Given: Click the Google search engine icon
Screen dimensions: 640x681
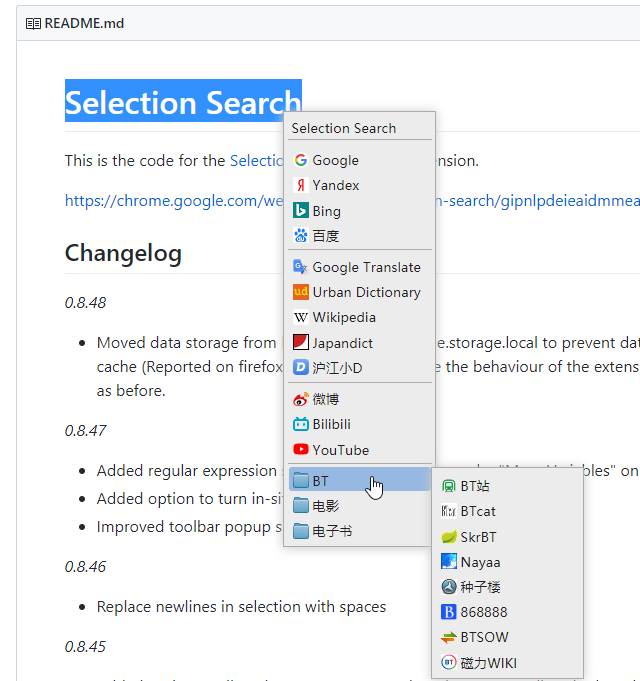Looking at the screenshot, I should pos(300,160).
